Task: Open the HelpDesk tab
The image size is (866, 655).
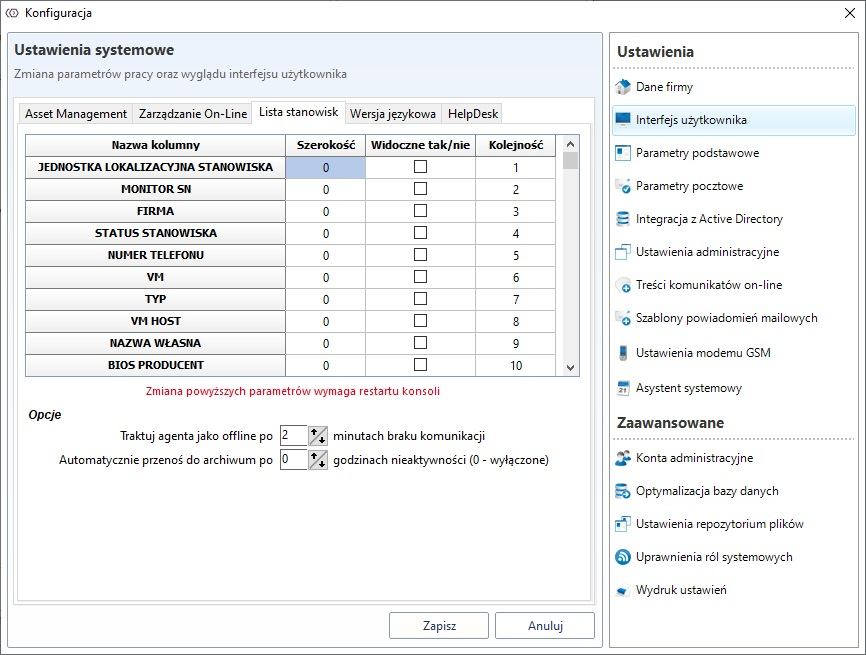Action: pos(472,114)
